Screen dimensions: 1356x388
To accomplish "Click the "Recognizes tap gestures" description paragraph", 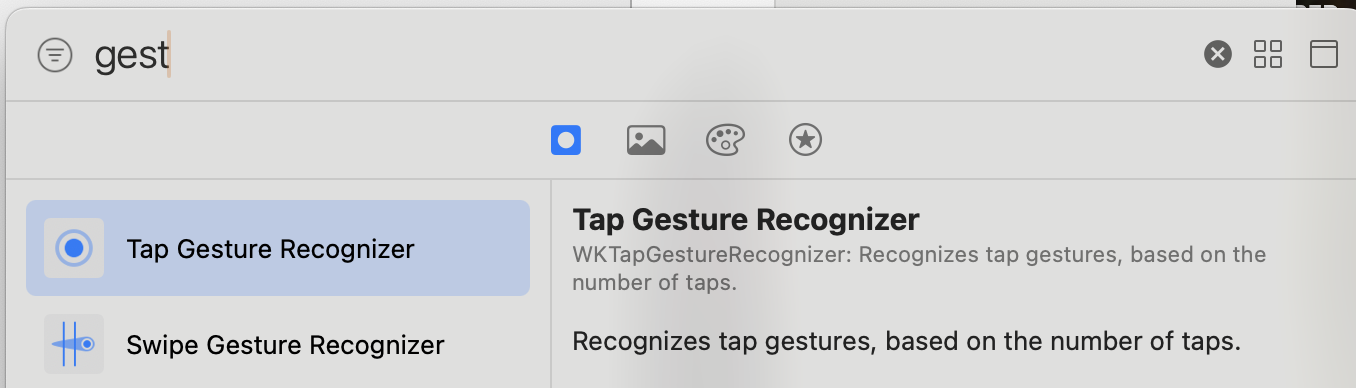I will 906,341.
